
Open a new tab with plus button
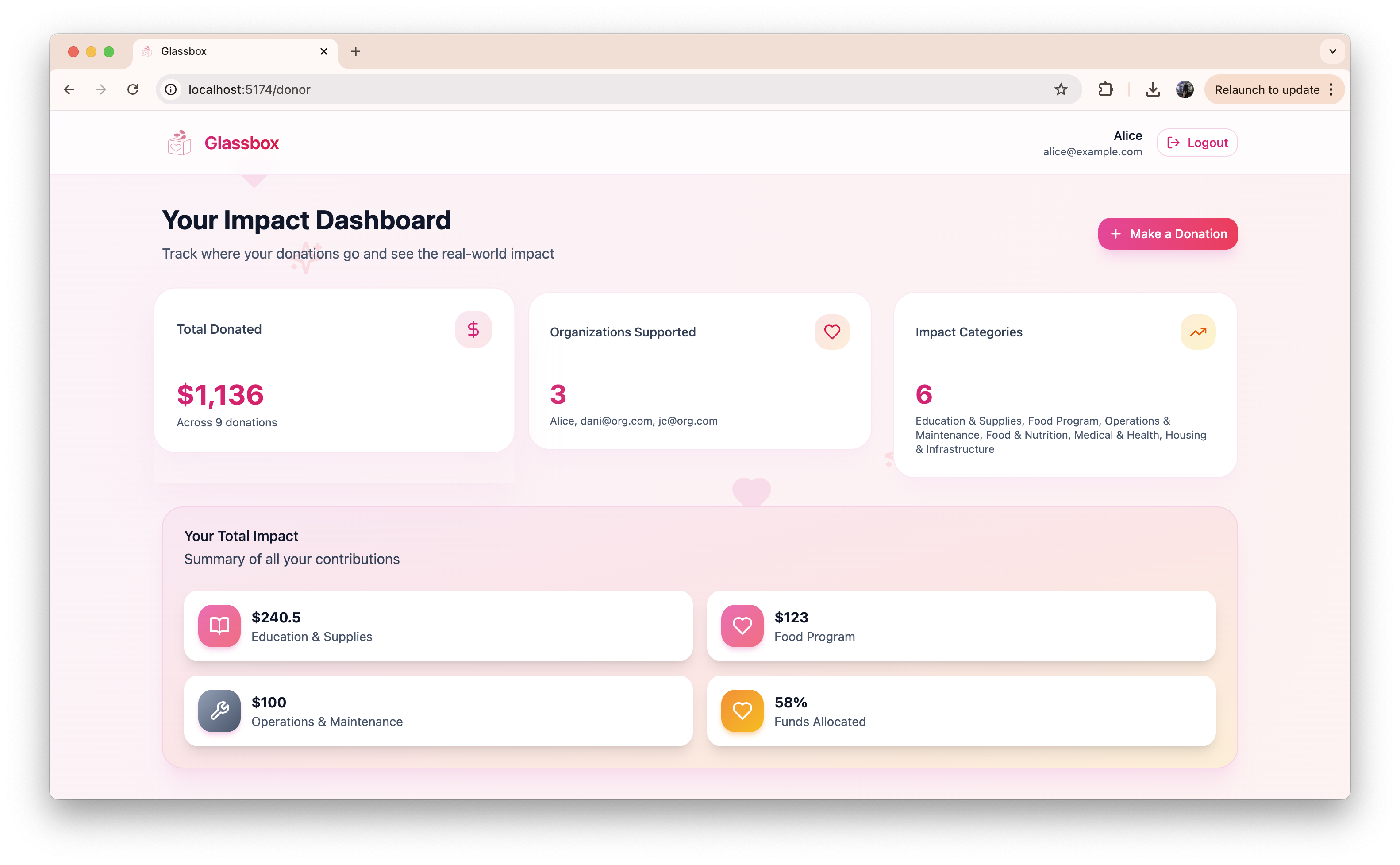point(356,51)
